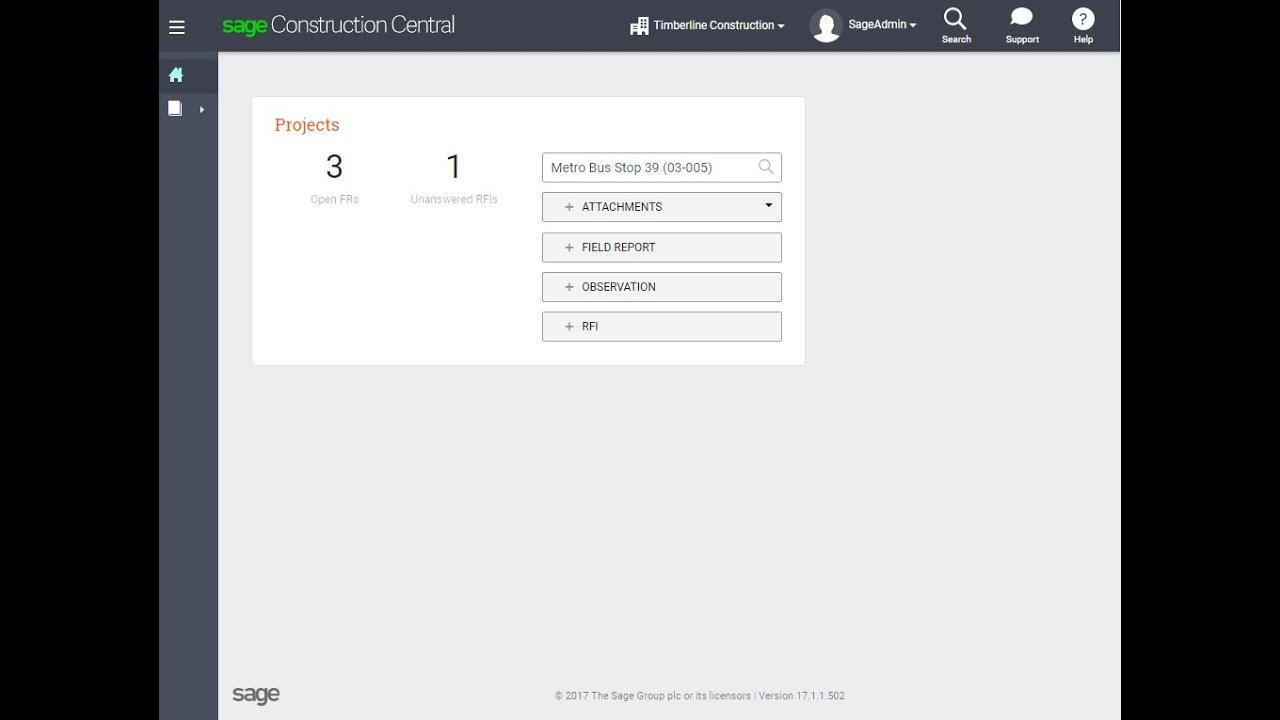
Task: Click the SageAdmin user avatar
Action: click(826, 26)
